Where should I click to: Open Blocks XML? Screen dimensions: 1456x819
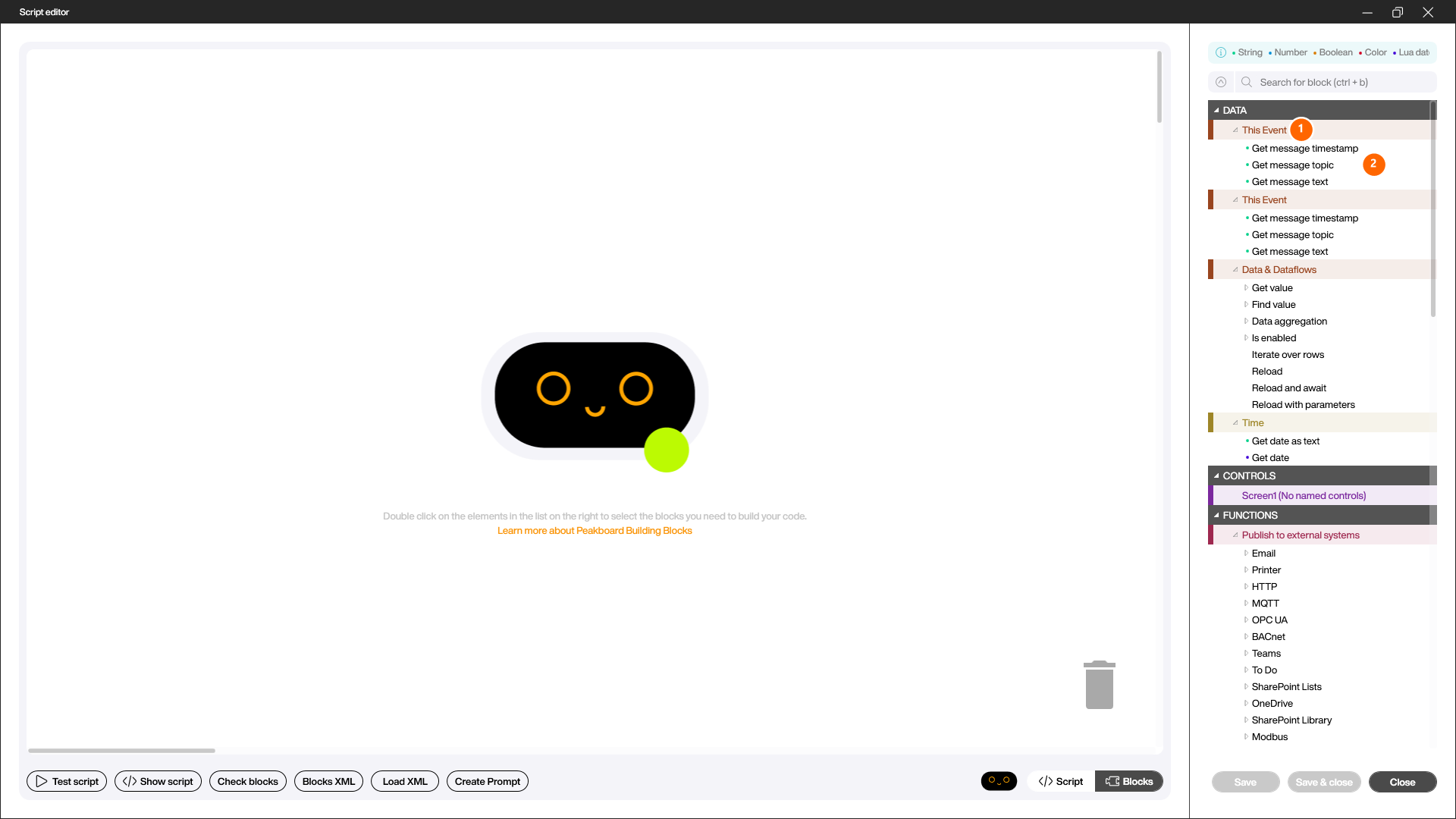pyautogui.click(x=328, y=781)
